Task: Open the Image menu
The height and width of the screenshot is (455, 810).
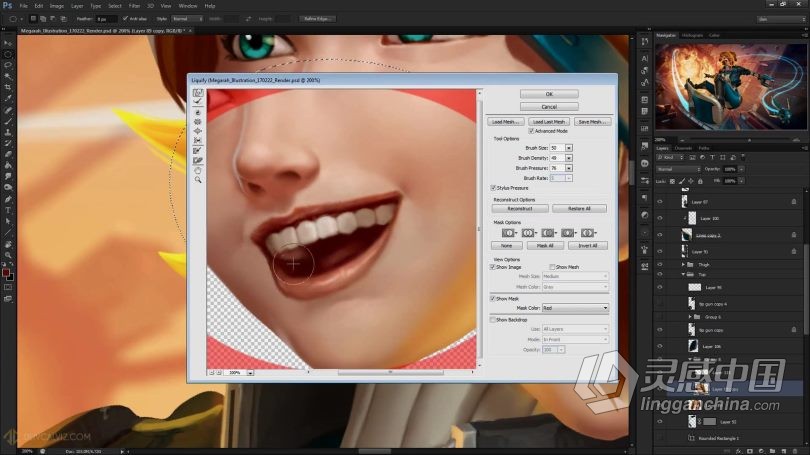Action: [x=57, y=6]
